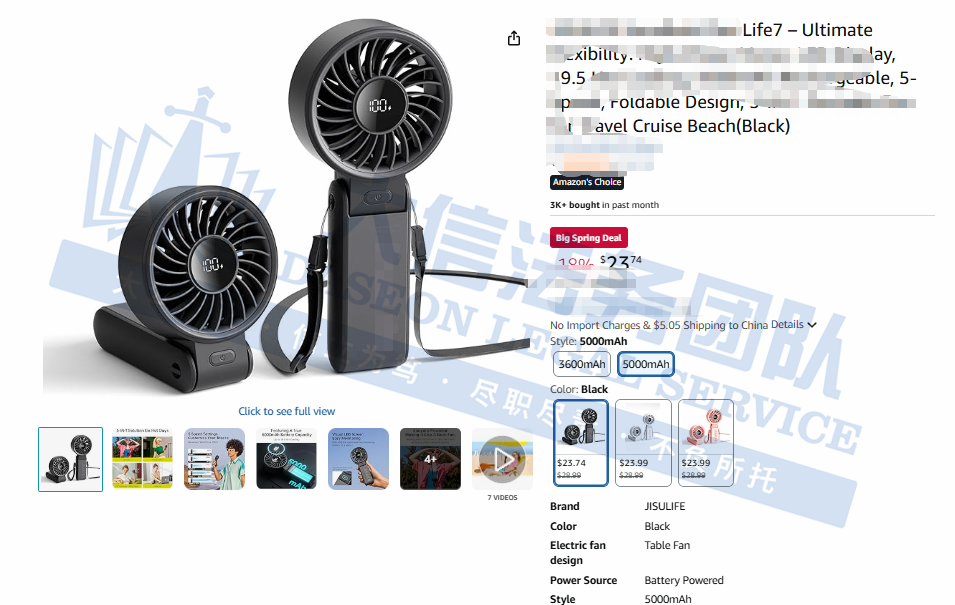Open the 4+ more images thumbnail

pos(431,459)
